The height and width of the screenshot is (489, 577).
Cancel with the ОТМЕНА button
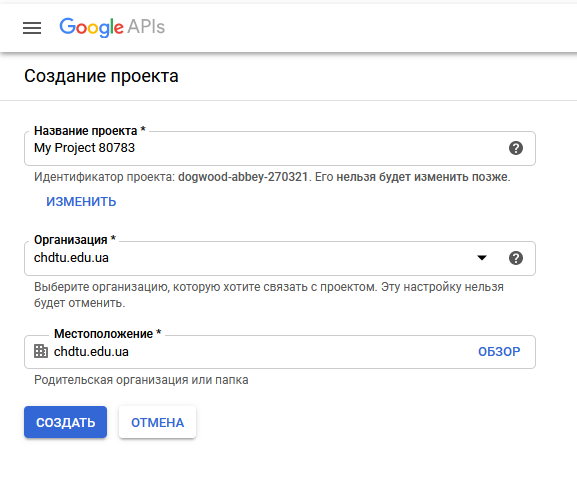click(157, 422)
